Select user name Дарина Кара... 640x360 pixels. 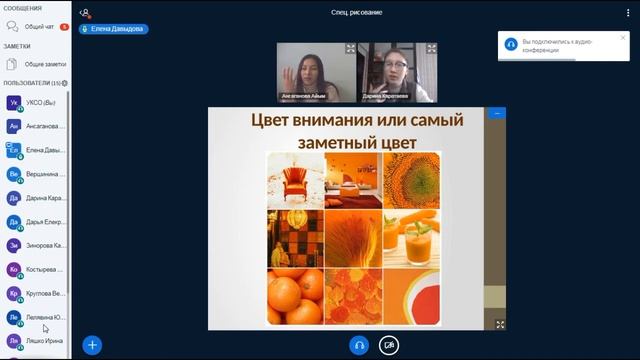pyautogui.click(x=45, y=198)
